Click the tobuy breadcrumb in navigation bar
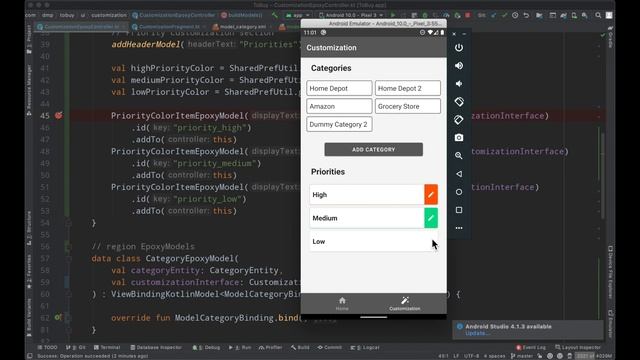640x360 pixels. click(x=67, y=15)
